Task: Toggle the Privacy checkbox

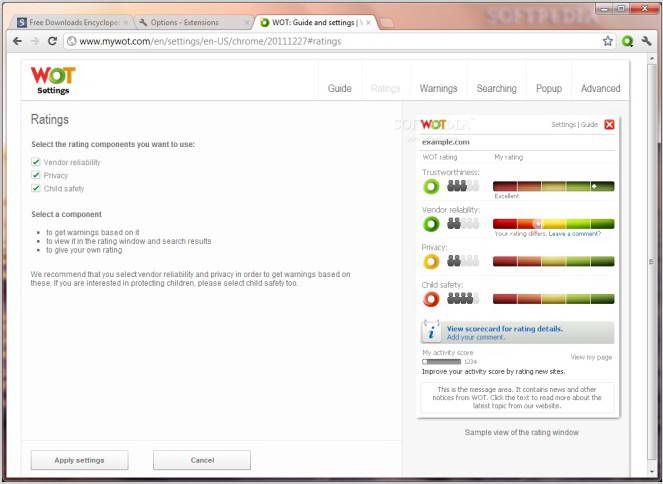Action: pyautogui.click(x=36, y=175)
